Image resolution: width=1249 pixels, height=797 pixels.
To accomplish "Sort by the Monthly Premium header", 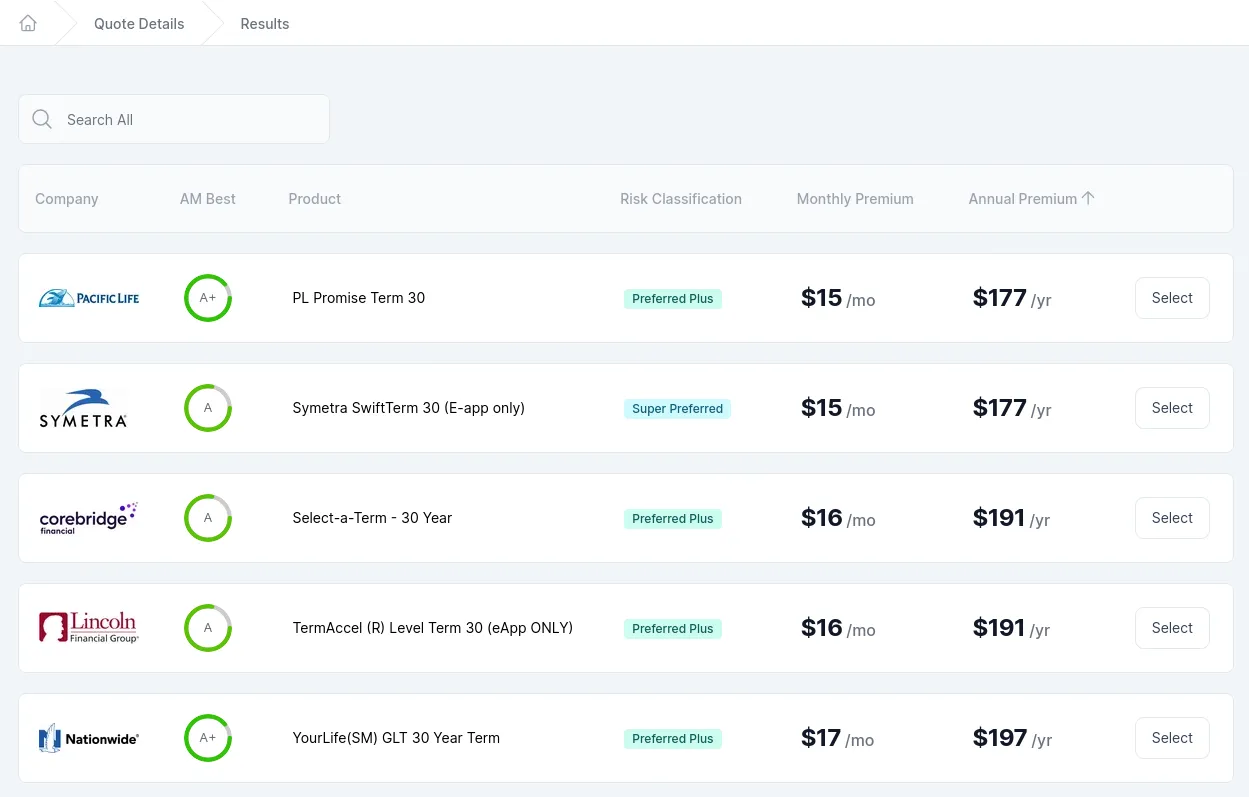I will [855, 199].
